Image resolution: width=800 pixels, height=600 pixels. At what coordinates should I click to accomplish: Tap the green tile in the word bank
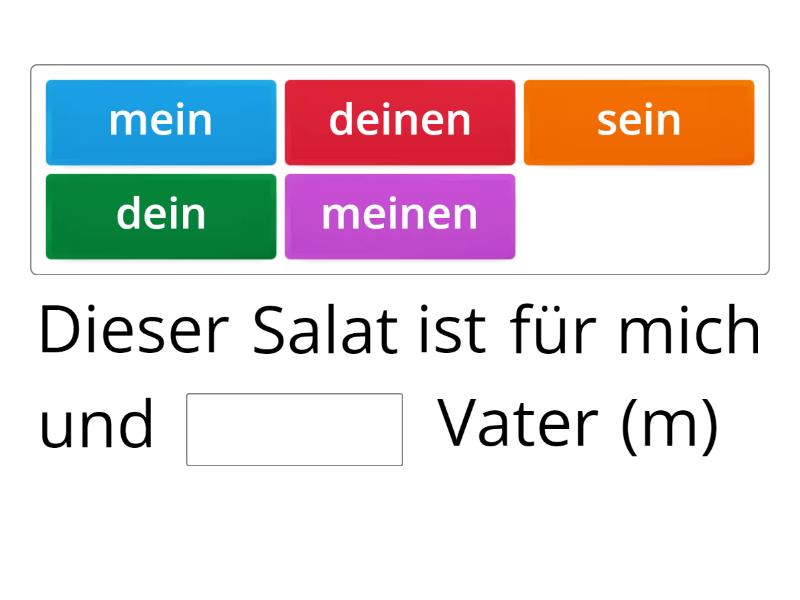pyautogui.click(x=161, y=216)
